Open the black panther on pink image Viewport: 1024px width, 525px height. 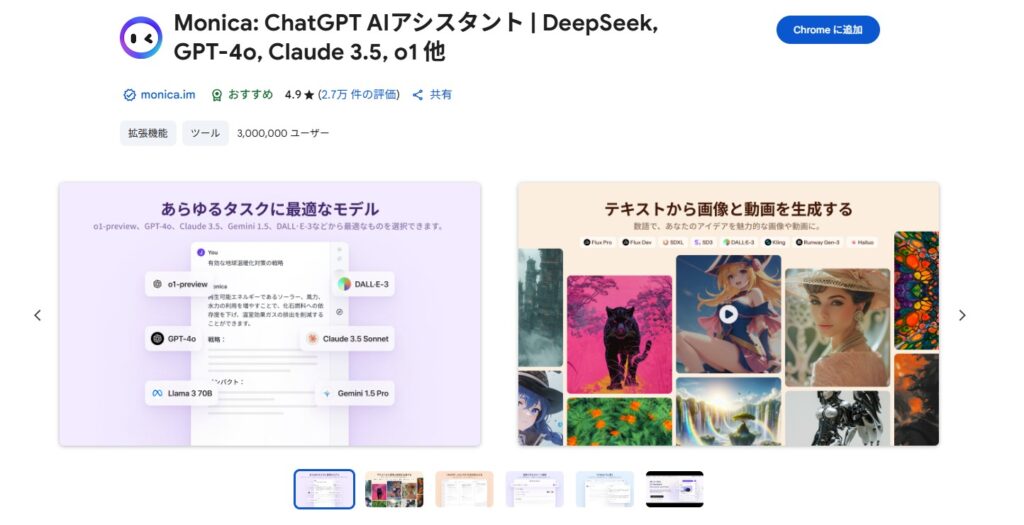[619, 334]
